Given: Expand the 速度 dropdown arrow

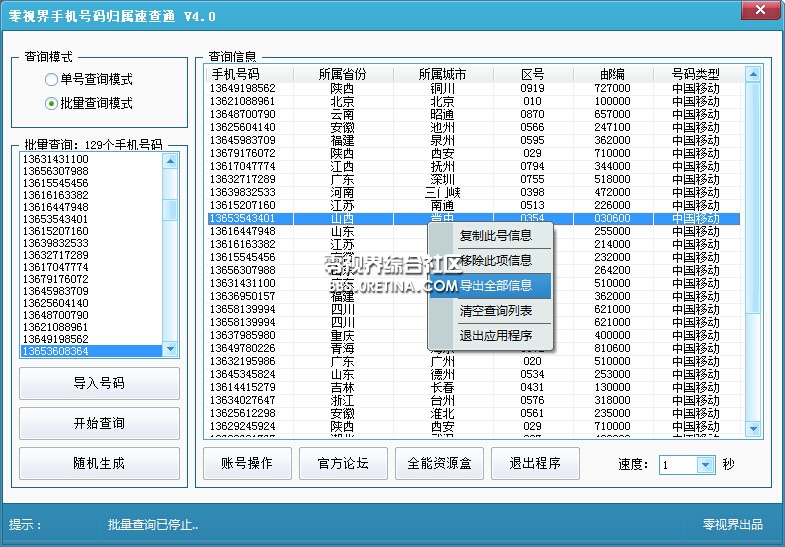Looking at the screenshot, I should pyautogui.click(x=705, y=464).
